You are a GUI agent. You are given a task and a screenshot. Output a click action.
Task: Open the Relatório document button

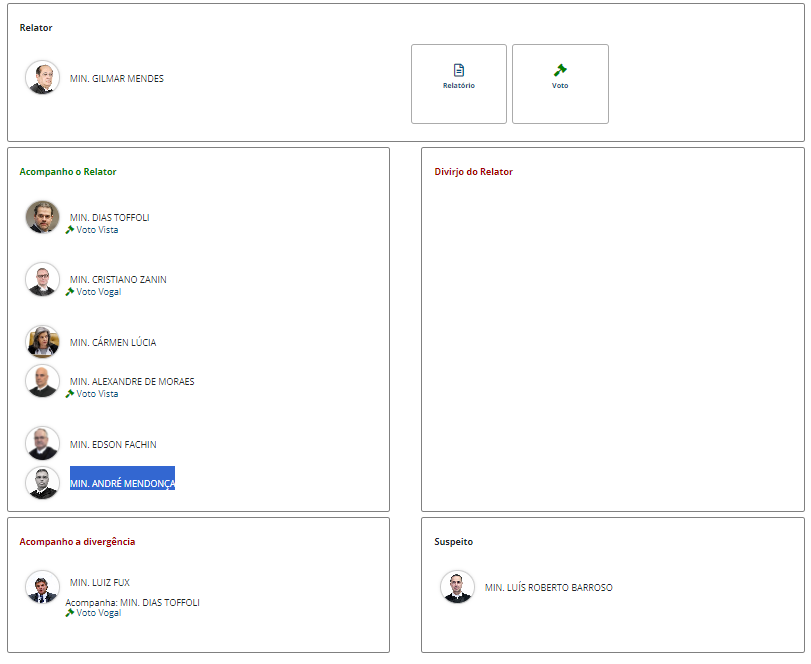(x=458, y=84)
